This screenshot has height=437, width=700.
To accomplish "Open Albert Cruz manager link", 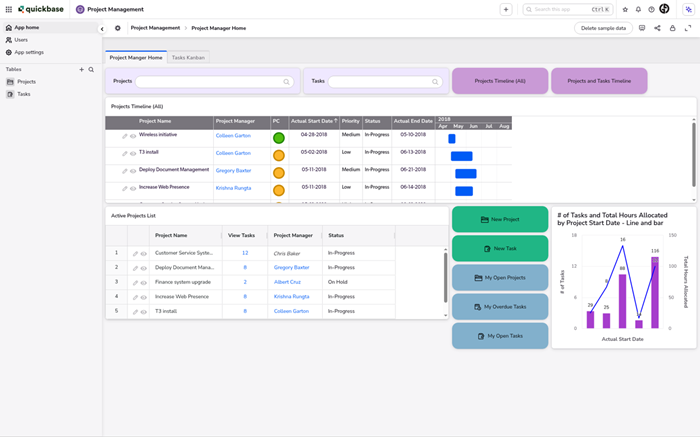I will click(x=287, y=282).
